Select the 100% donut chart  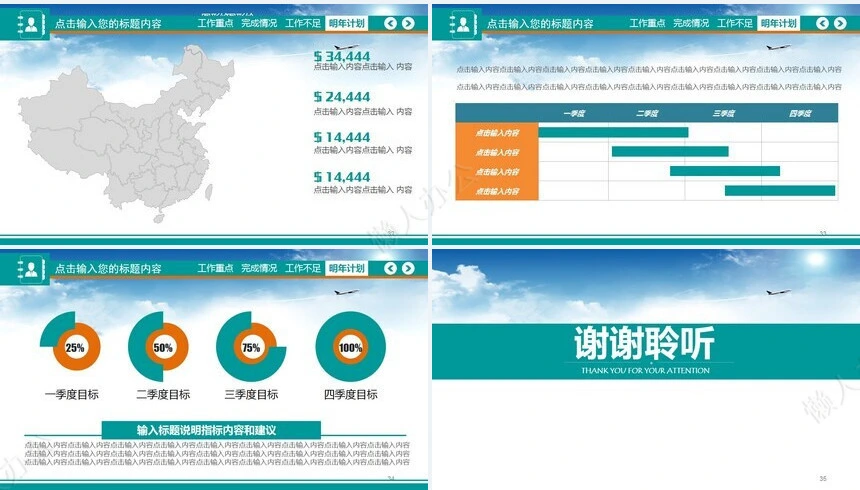click(x=350, y=347)
